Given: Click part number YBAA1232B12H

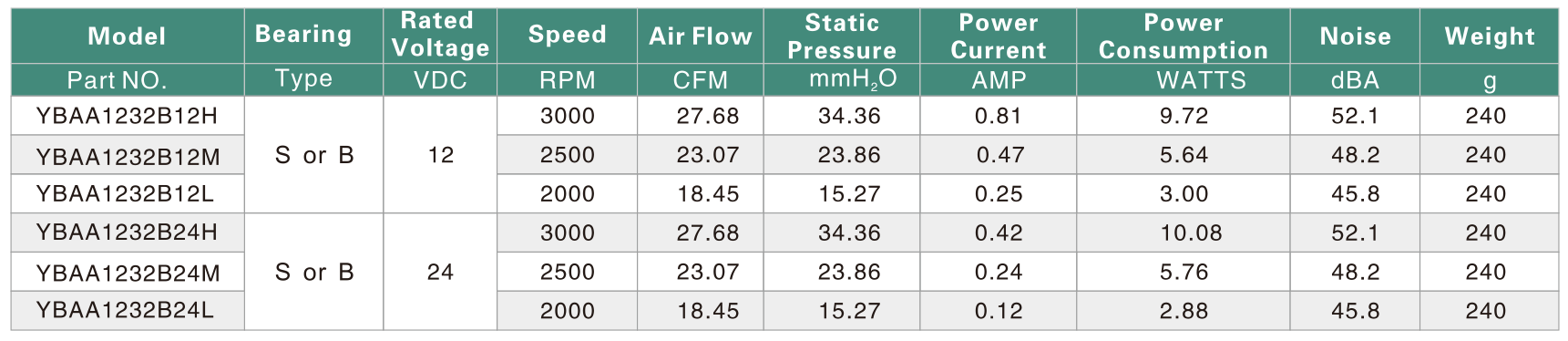Looking at the screenshot, I should (x=127, y=116).
